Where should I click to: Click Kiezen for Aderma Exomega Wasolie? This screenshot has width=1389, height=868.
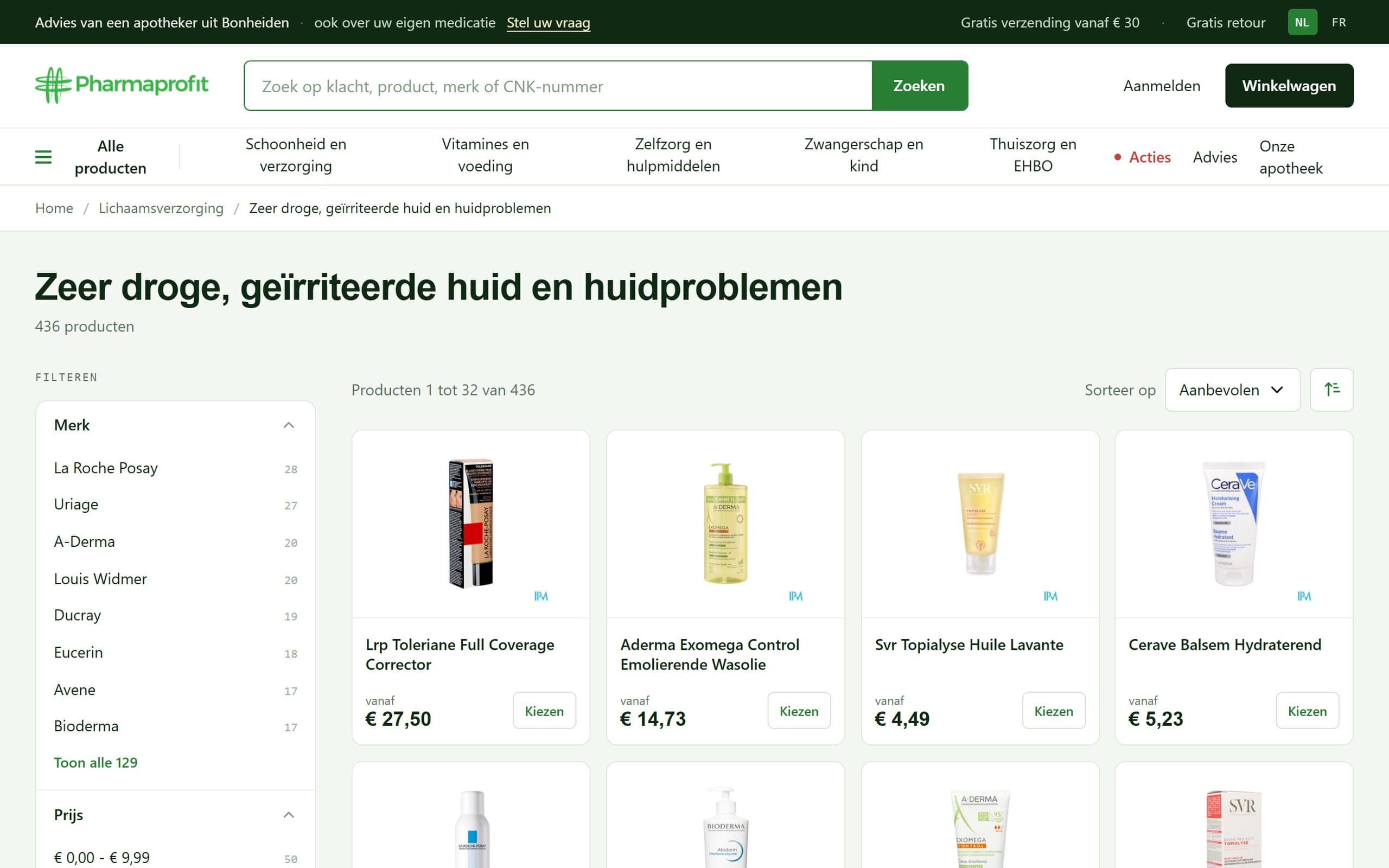click(x=798, y=711)
